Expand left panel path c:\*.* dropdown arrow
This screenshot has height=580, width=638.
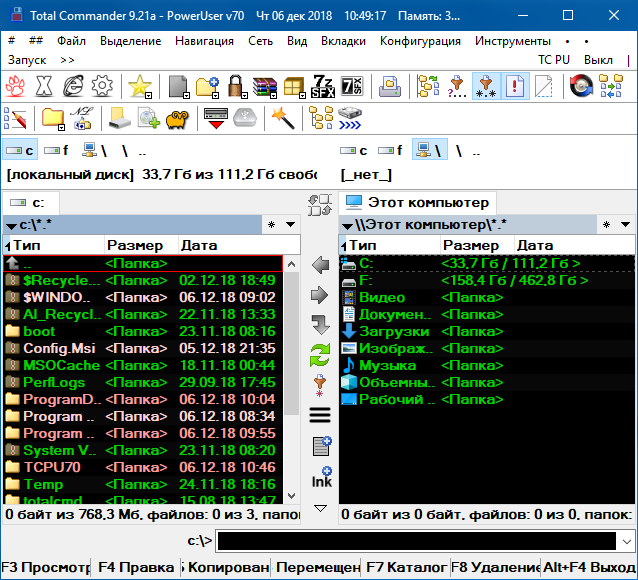coord(11,225)
